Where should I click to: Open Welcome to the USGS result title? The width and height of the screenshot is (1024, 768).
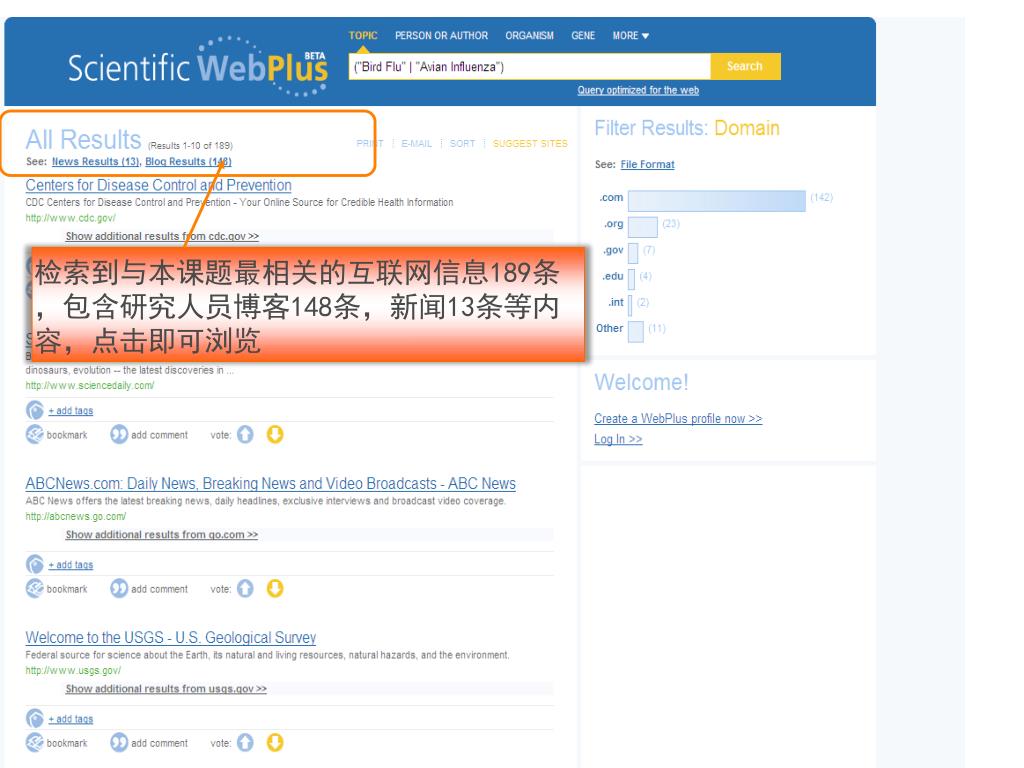coord(170,638)
